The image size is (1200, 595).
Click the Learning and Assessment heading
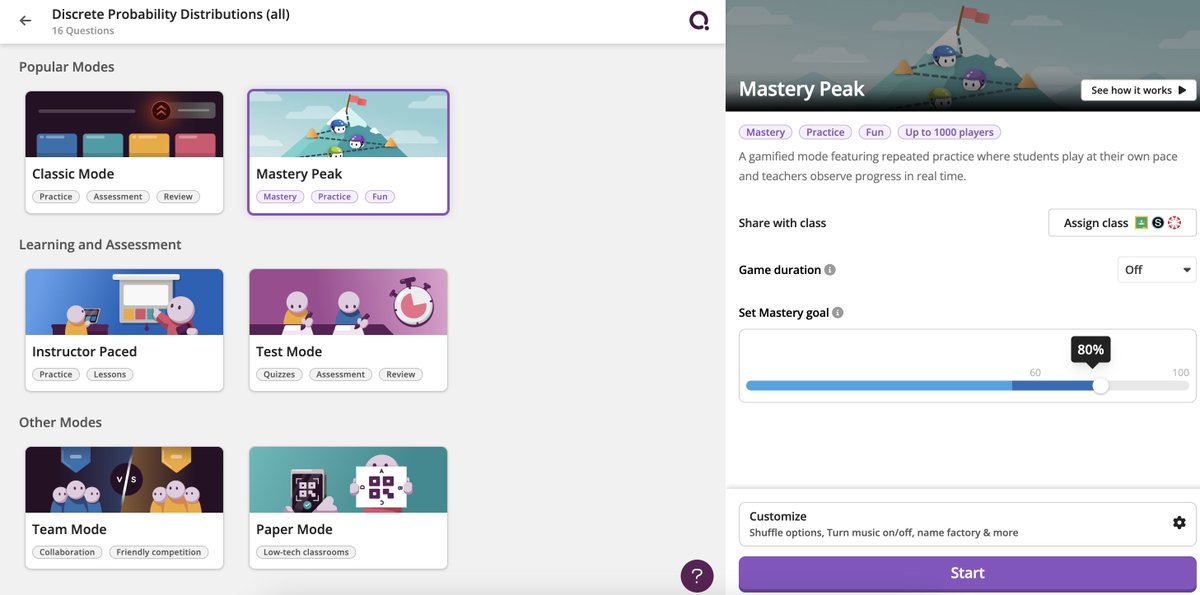point(100,245)
